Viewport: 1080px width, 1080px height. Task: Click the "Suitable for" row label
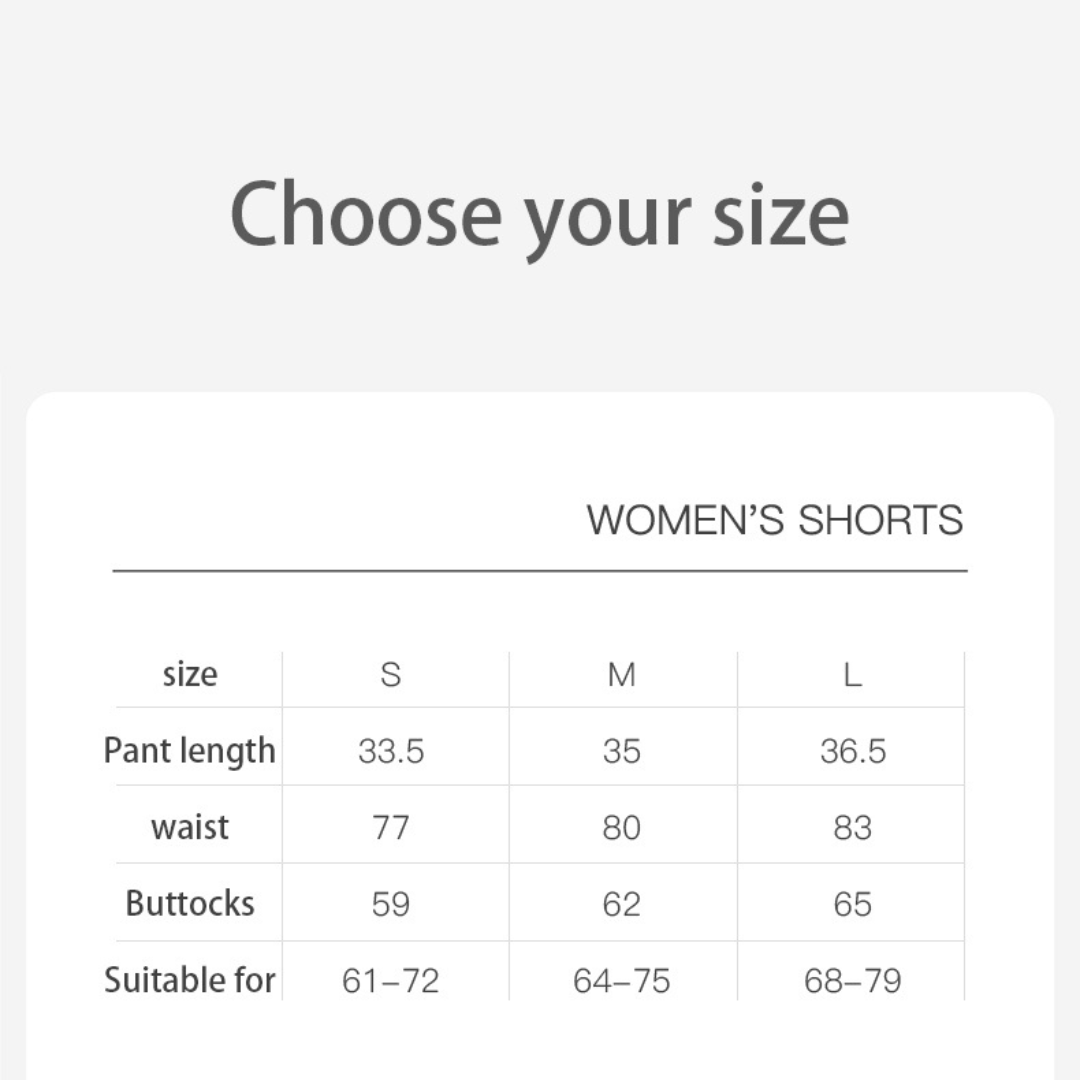click(x=190, y=980)
